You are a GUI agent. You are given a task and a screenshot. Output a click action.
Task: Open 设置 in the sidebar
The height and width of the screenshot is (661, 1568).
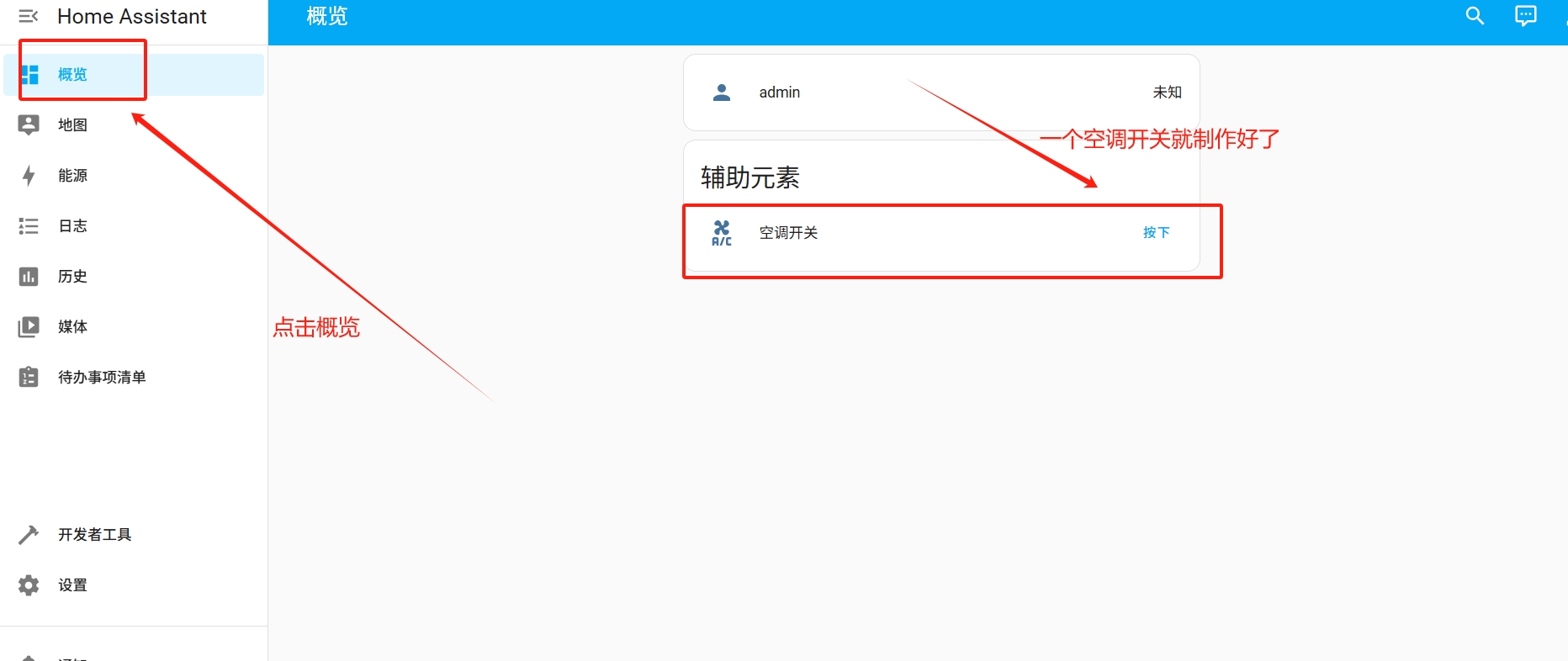[134, 585]
